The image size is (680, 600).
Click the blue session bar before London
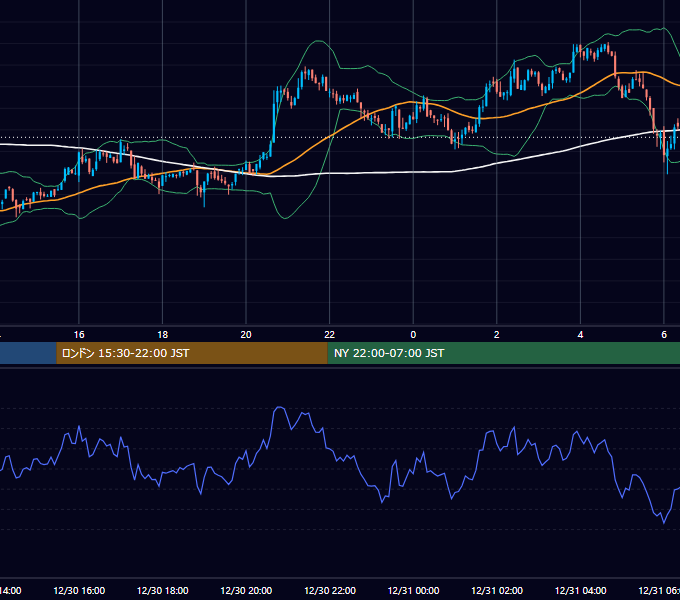click(28, 353)
